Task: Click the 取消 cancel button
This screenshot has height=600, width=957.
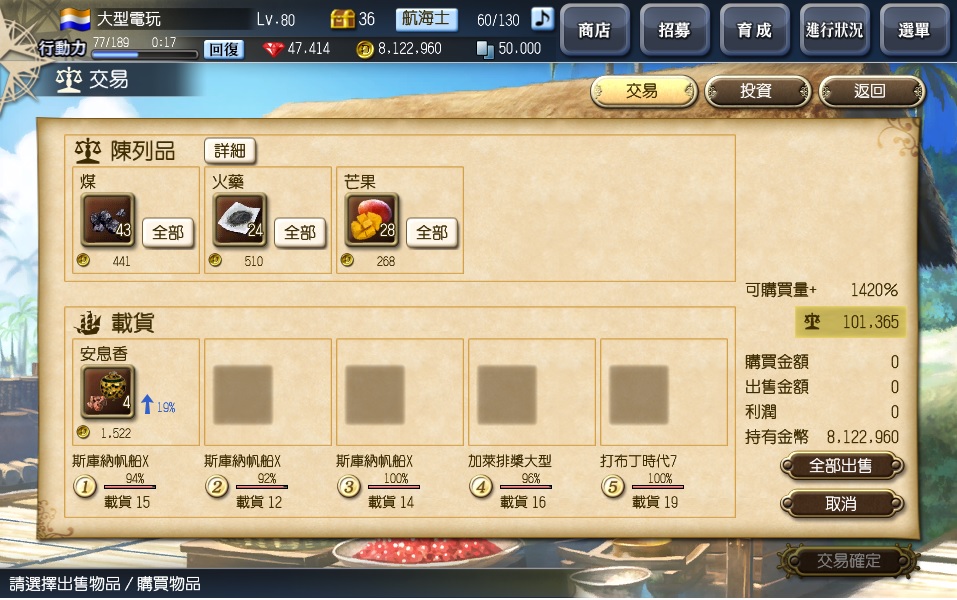Action: pyautogui.click(x=841, y=504)
